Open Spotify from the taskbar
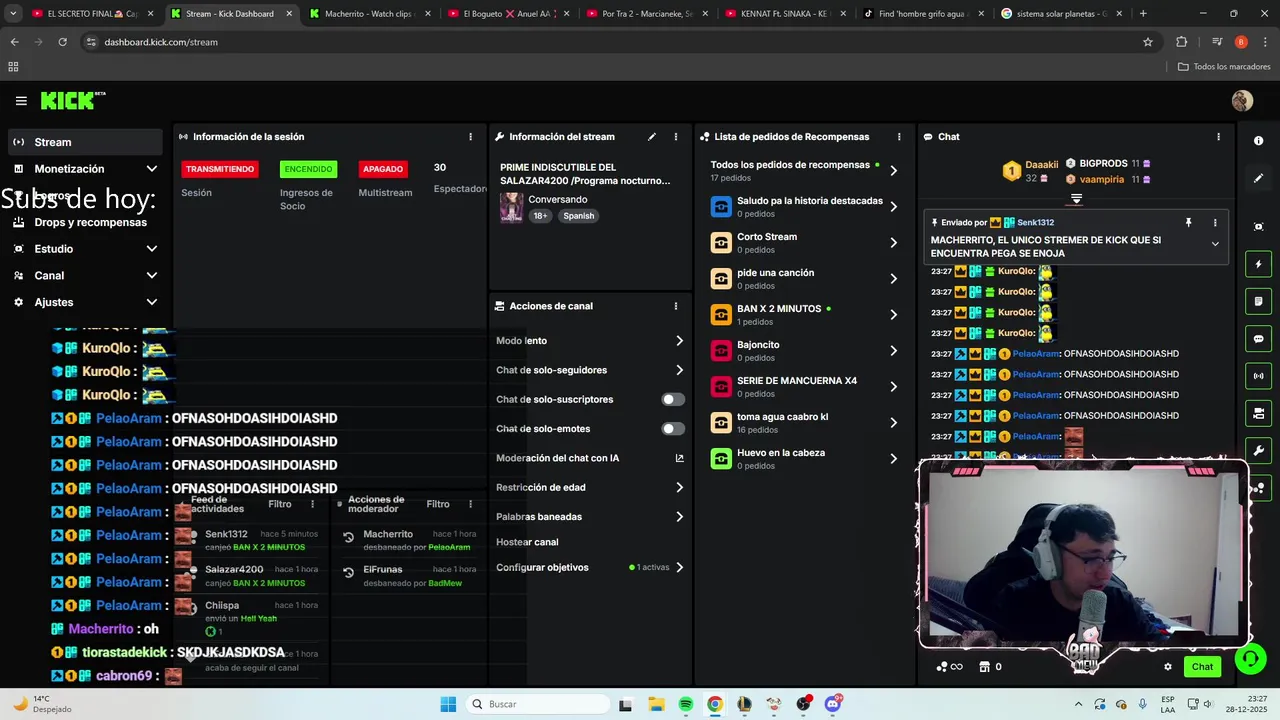The height and width of the screenshot is (720, 1280). tap(685, 704)
